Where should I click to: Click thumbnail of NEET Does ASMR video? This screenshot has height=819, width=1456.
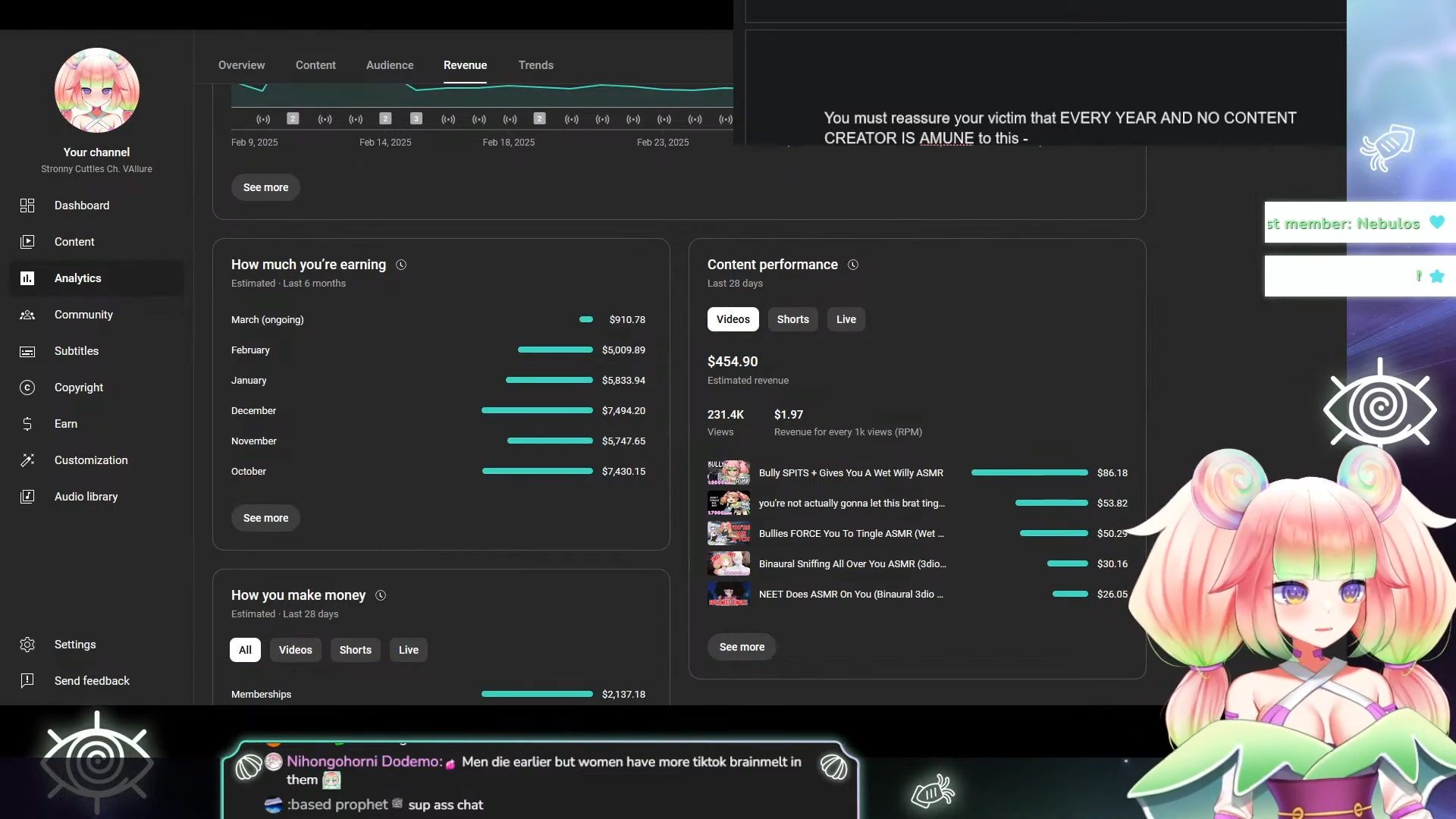[x=729, y=594]
